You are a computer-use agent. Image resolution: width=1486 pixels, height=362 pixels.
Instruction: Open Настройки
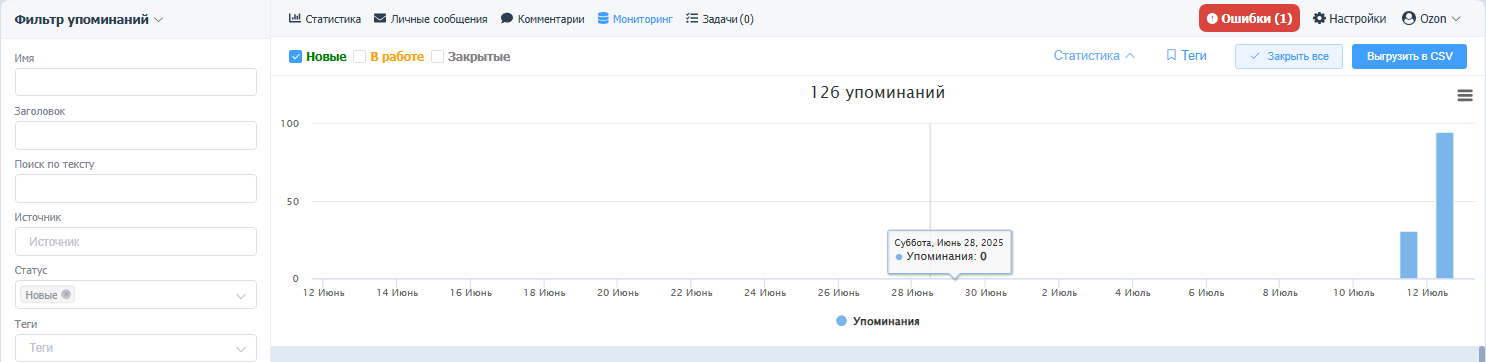(x=1349, y=18)
